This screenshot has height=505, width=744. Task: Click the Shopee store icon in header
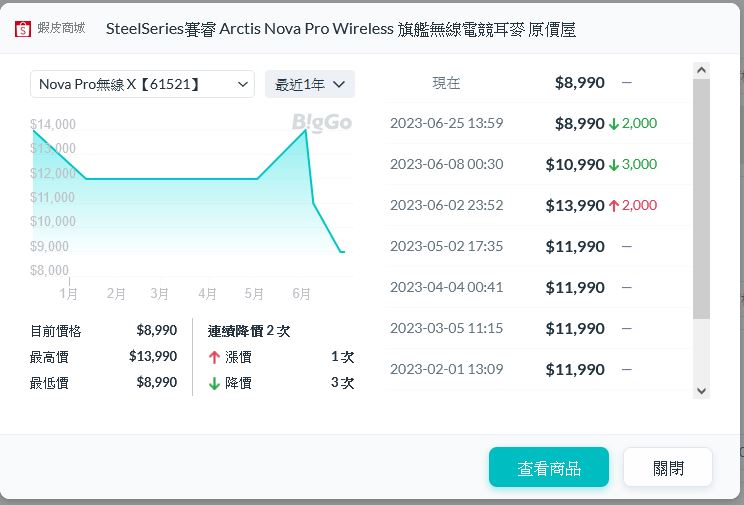[x=23, y=29]
